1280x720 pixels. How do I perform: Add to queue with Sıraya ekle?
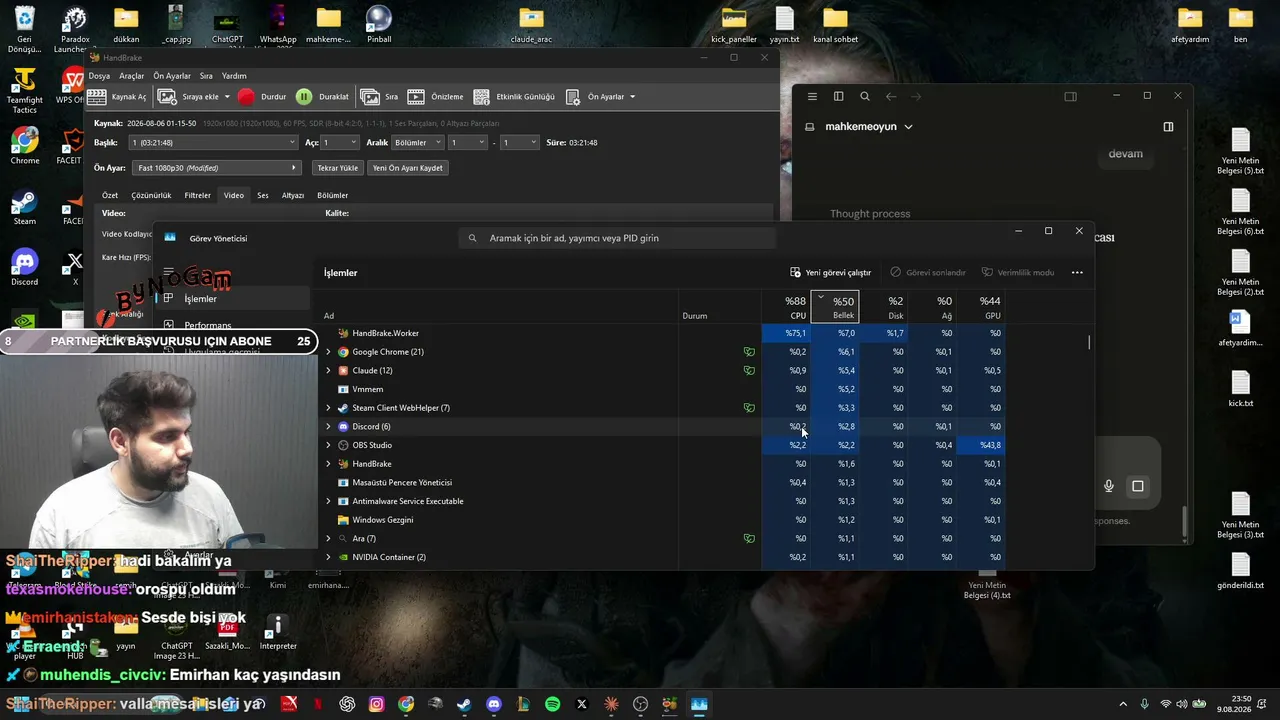click(189, 97)
